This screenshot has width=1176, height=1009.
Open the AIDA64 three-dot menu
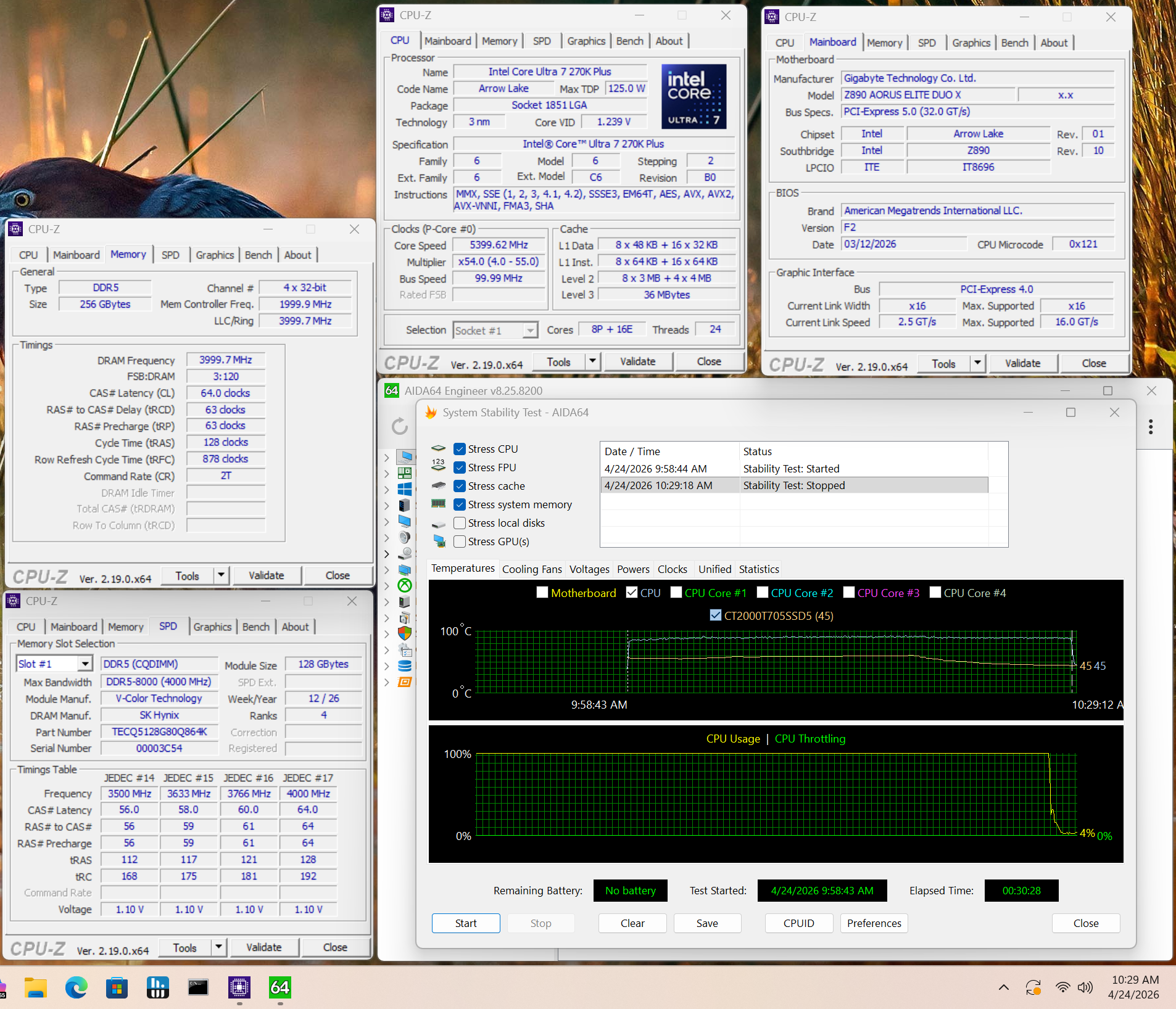coord(1150,427)
